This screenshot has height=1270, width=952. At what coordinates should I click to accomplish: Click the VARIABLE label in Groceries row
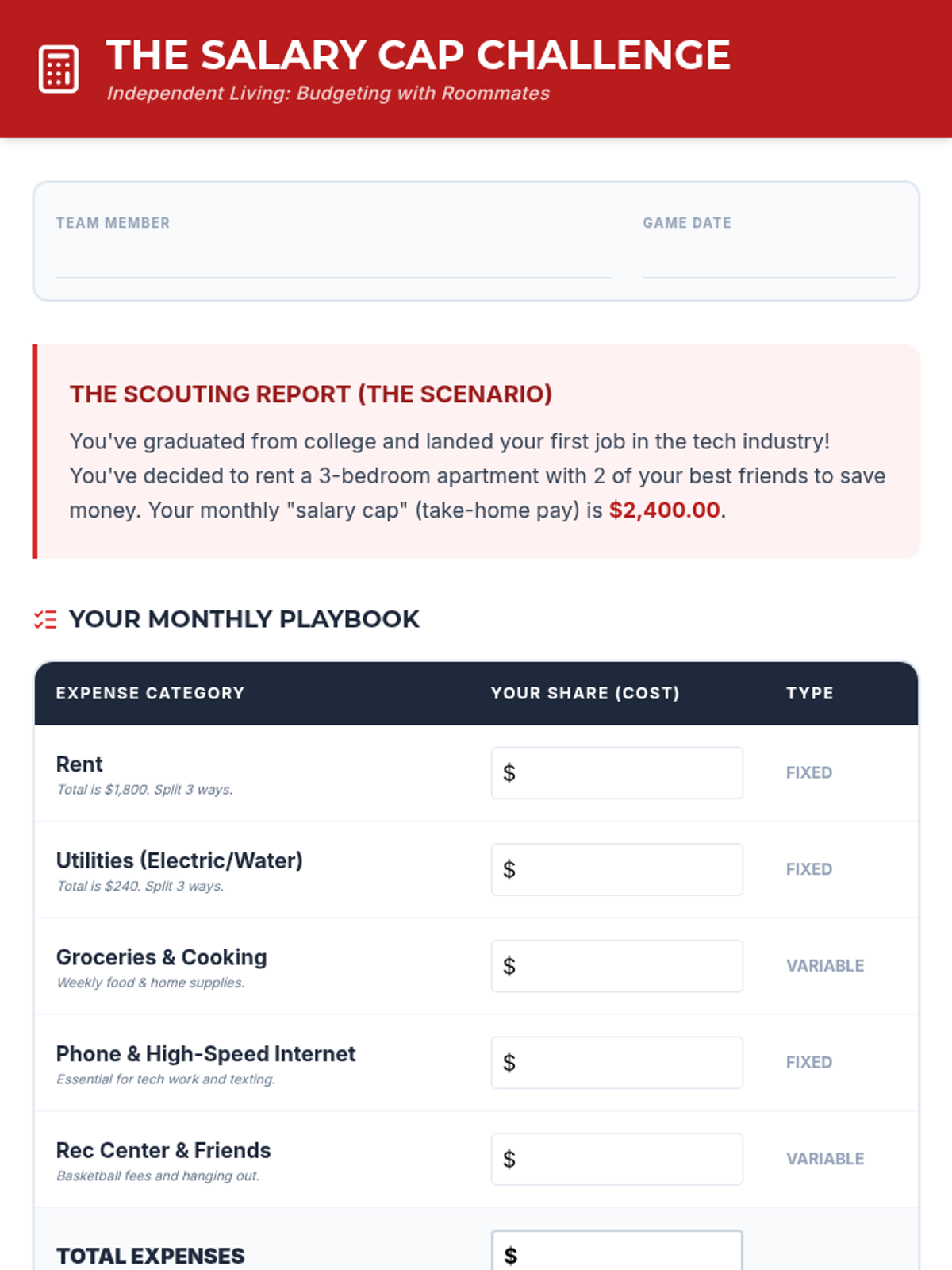tap(824, 966)
